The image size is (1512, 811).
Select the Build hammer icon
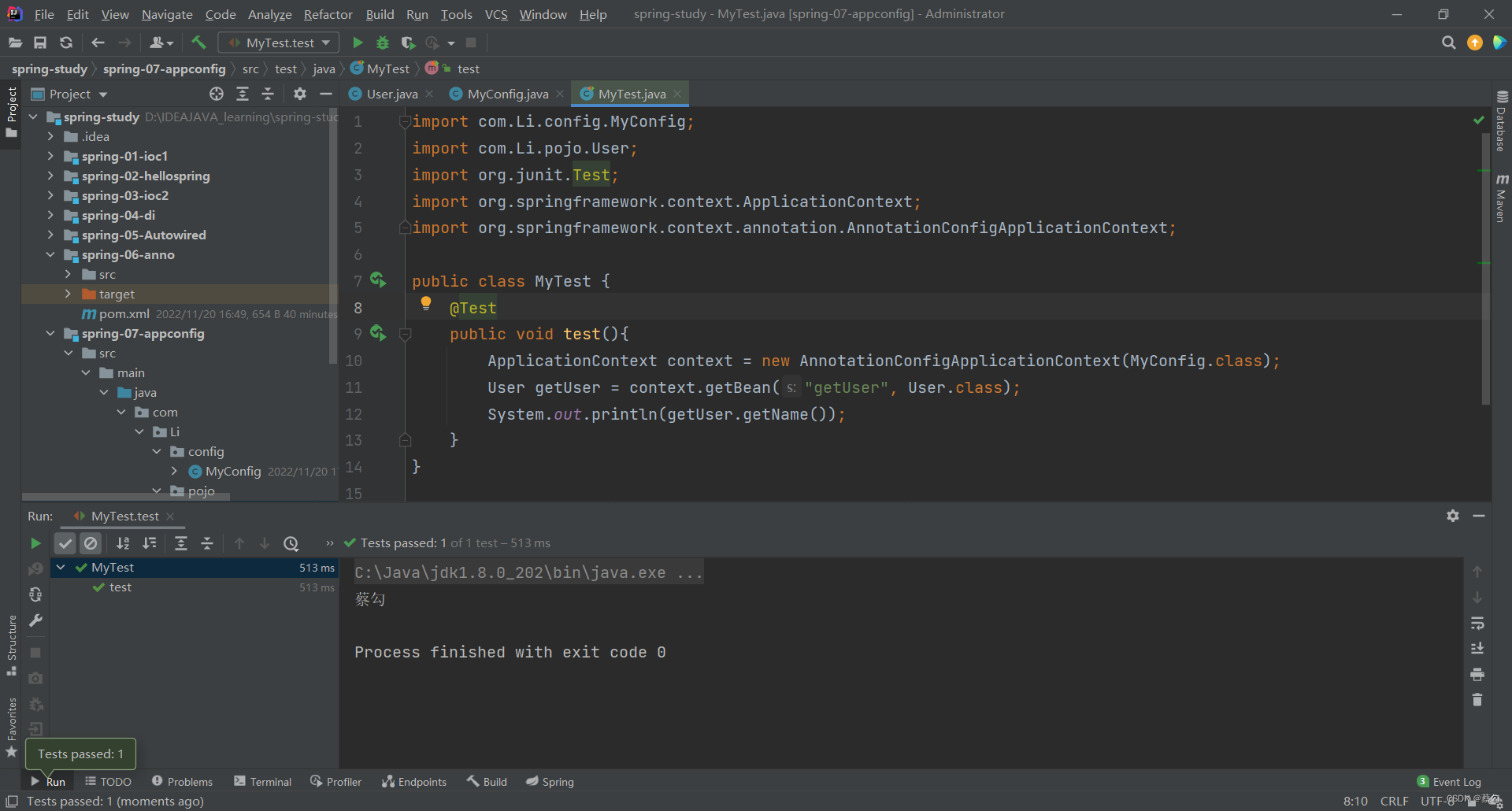coord(198,43)
